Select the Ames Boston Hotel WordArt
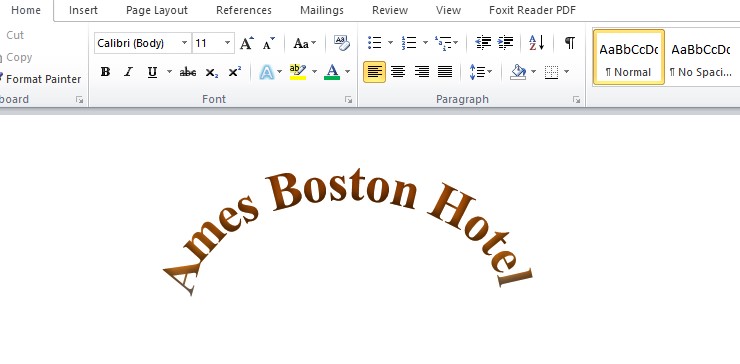Image resolution: width=740 pixels, height=364 pixels. (348, 231)
